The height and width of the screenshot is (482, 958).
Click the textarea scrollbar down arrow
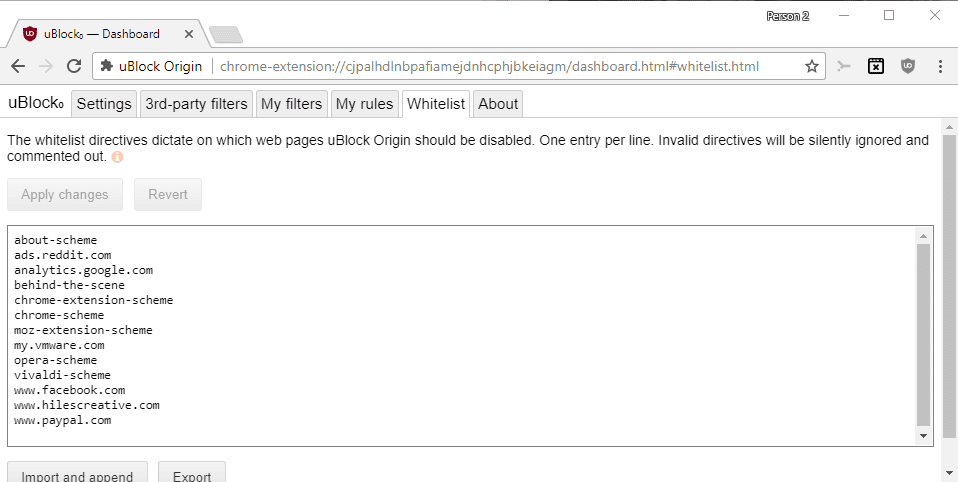pos(923,436)
